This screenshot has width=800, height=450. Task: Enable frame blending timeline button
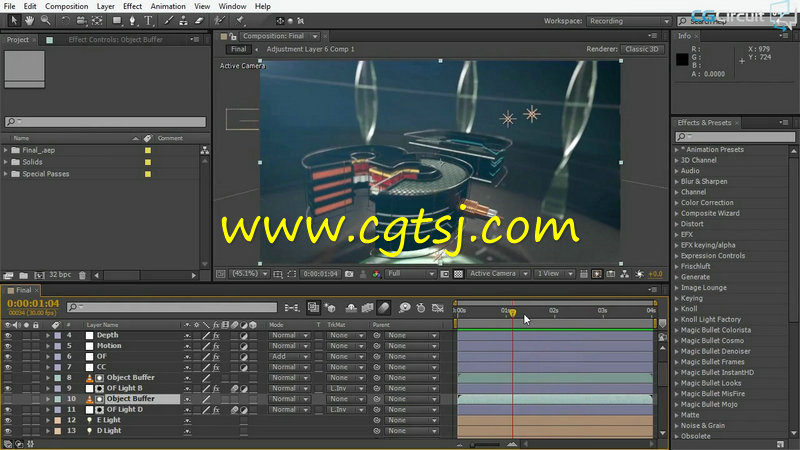point(367,308)
